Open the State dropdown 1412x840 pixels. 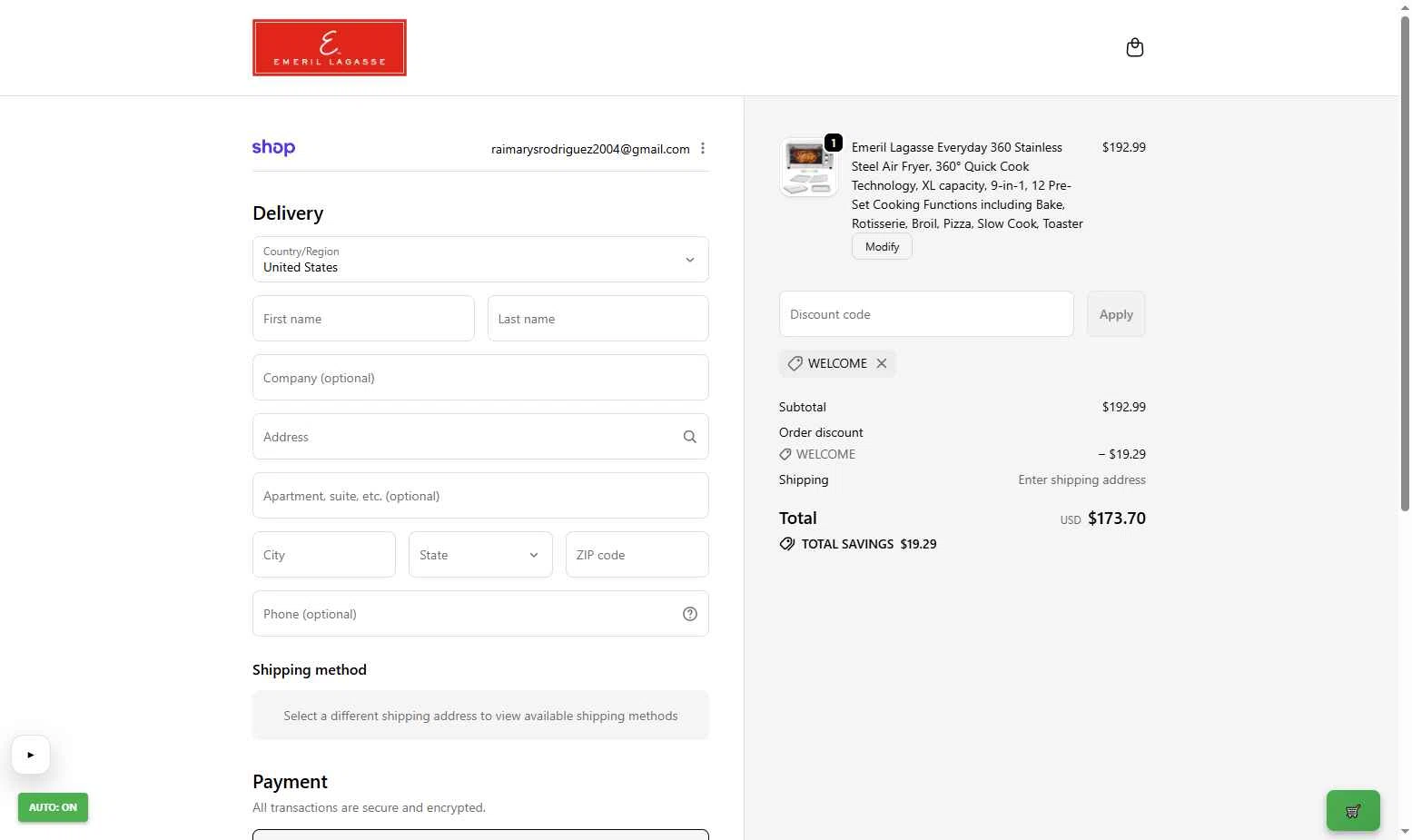pos(480,555)
